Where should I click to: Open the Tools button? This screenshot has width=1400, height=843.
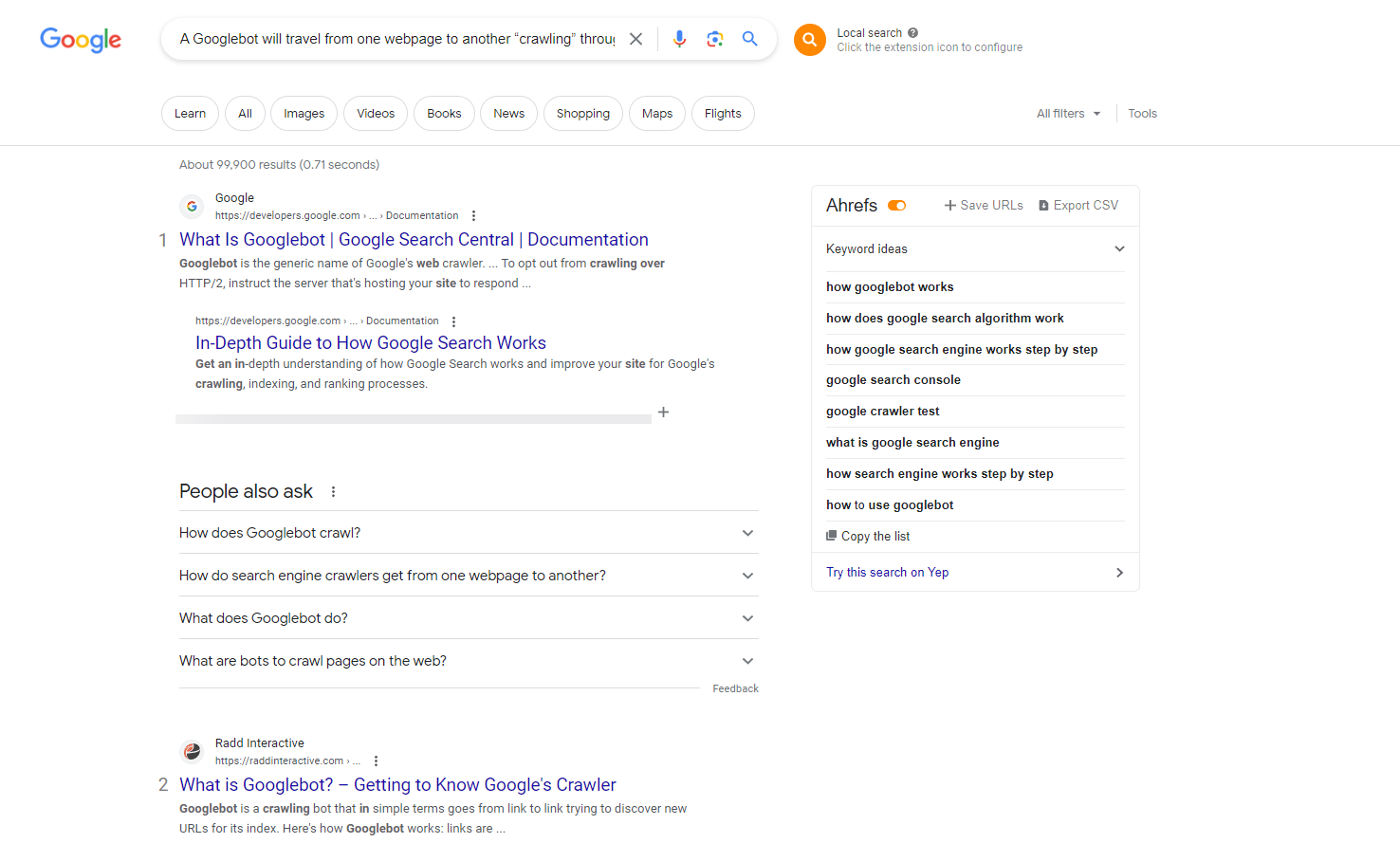point(1142,114)
